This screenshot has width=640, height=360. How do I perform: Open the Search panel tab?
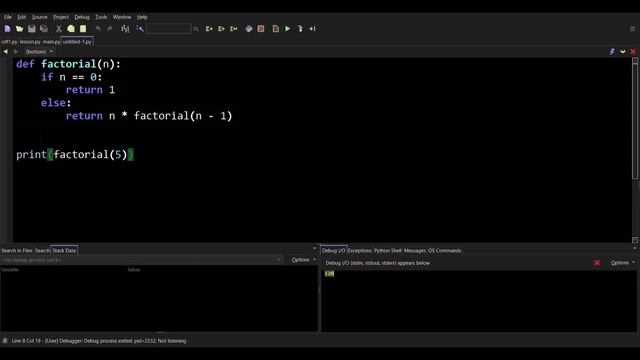[42, 251]
